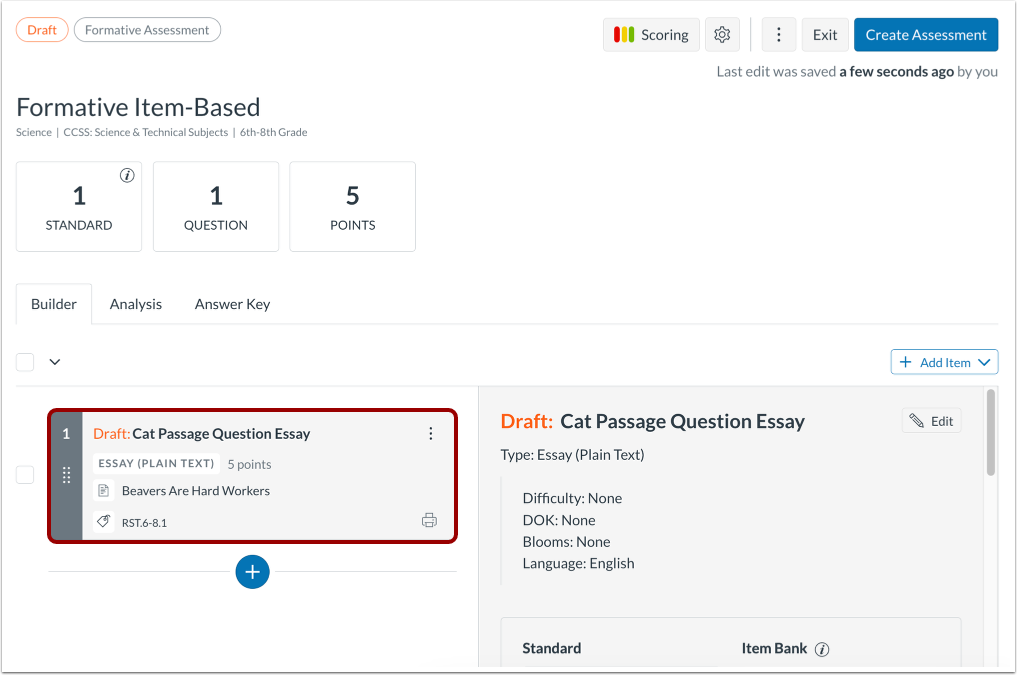This screenshot has width=1017, height=675.
Task: Click the print icon on item card
Action: click(x=429, y=520)
